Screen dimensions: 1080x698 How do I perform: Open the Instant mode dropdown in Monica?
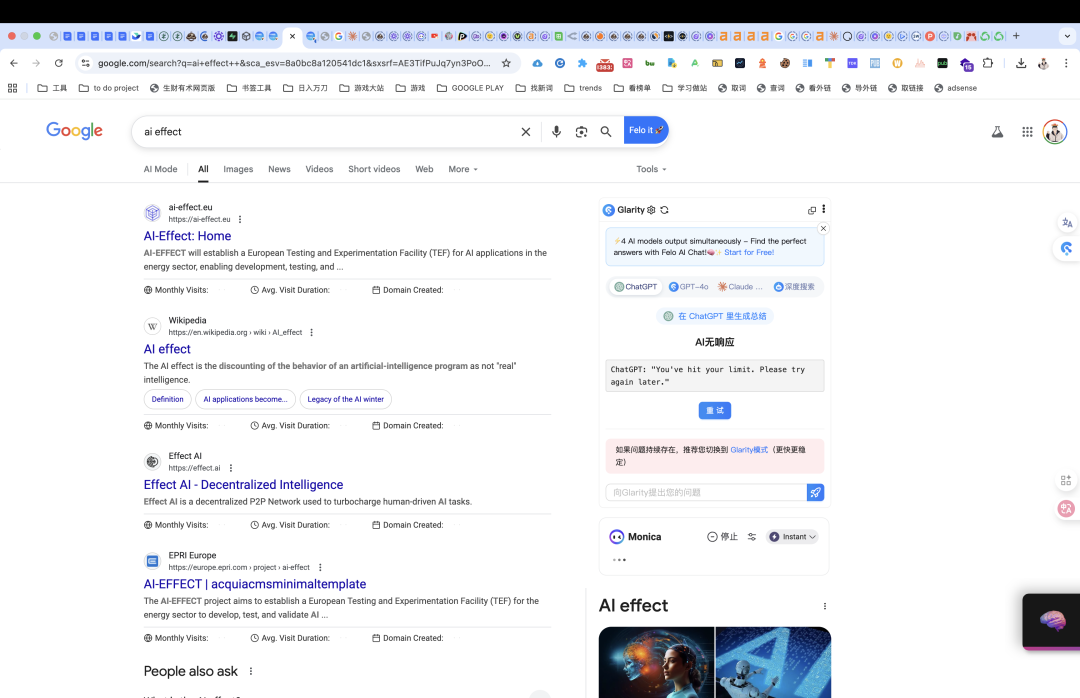[x=792, y=537]
